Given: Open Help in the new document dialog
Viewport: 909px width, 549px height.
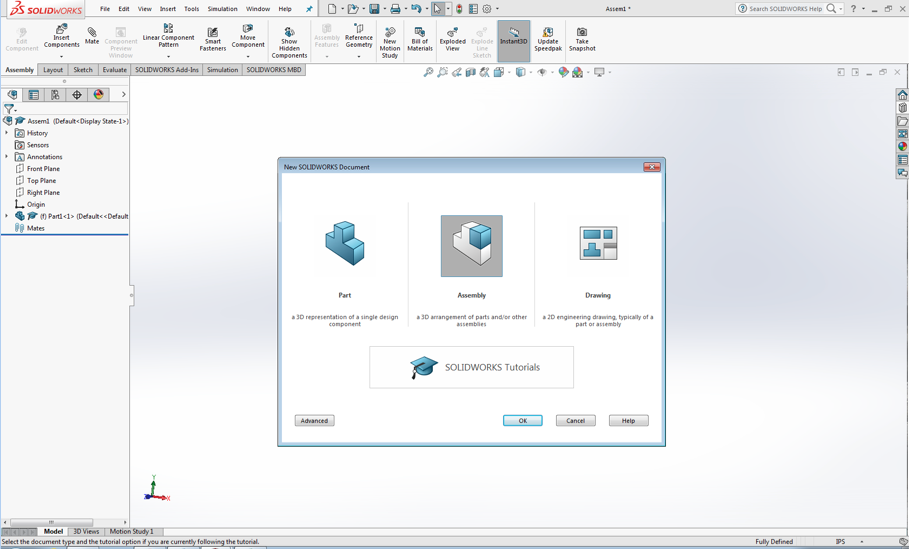Looking at the screenshot, I should click(x=628, y=421).
